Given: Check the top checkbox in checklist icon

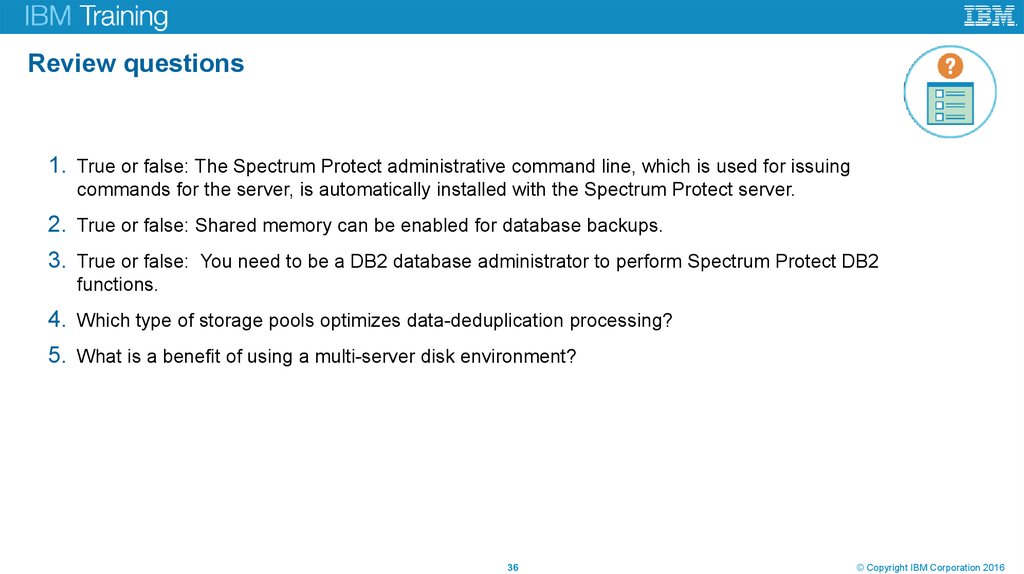Looking at the screenshot, I should [x=938, y=92].
